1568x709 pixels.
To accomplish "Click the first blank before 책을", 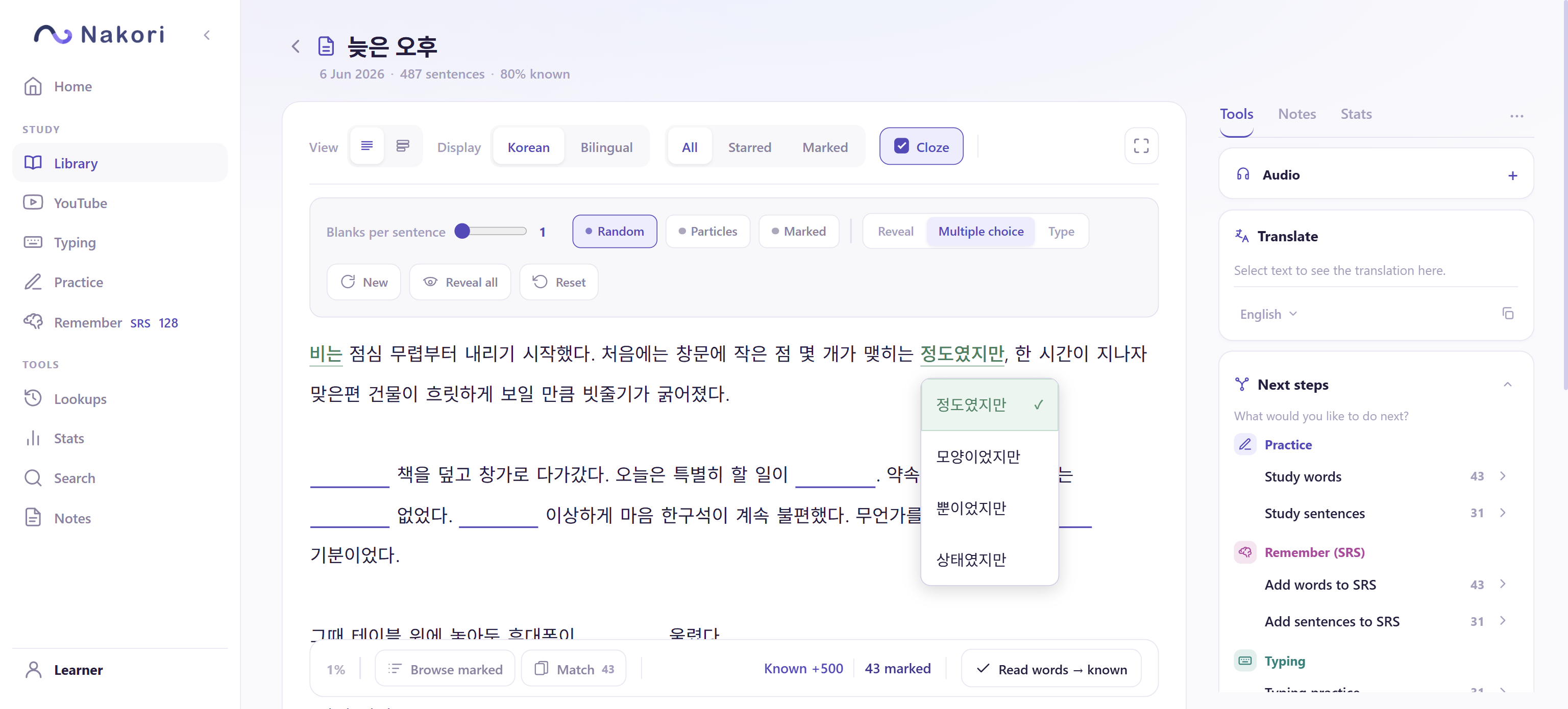I will (350, 475).
